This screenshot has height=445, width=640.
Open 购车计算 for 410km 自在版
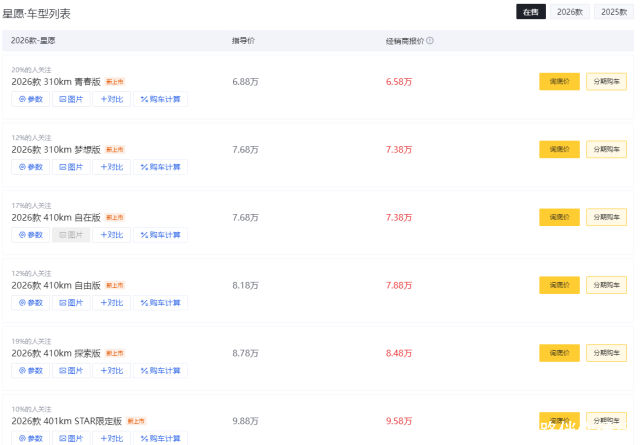pyautogui.click(x=160, y=235)
